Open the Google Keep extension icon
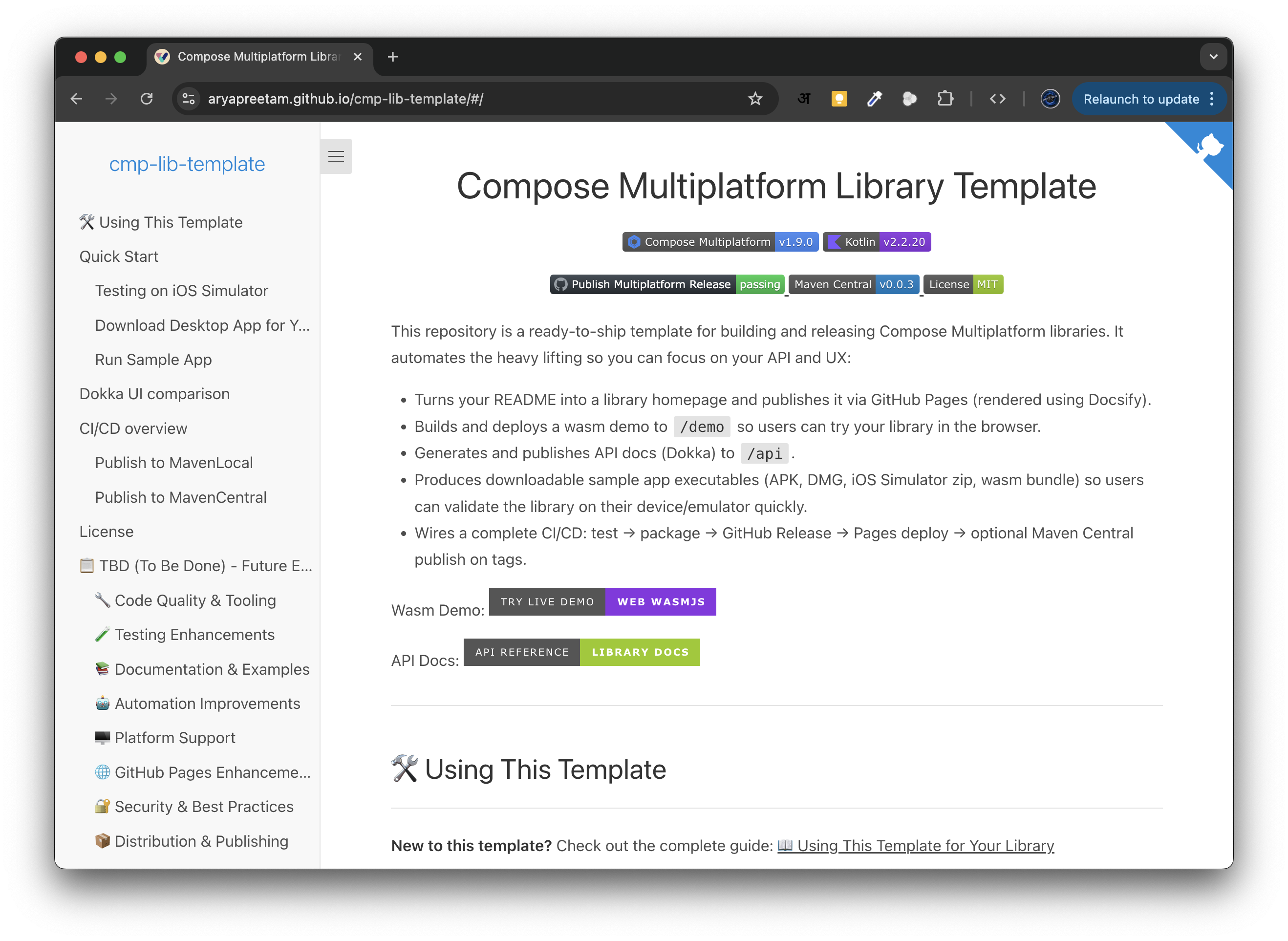The width and height of the screenshot is (1288, 941). point(839,99)
